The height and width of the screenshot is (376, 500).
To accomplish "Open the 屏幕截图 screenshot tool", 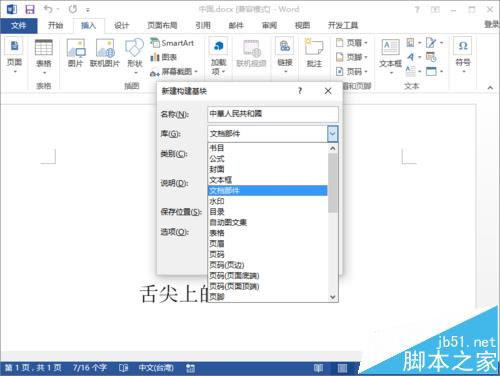I will pyautogui.click(x=174, y=71).
